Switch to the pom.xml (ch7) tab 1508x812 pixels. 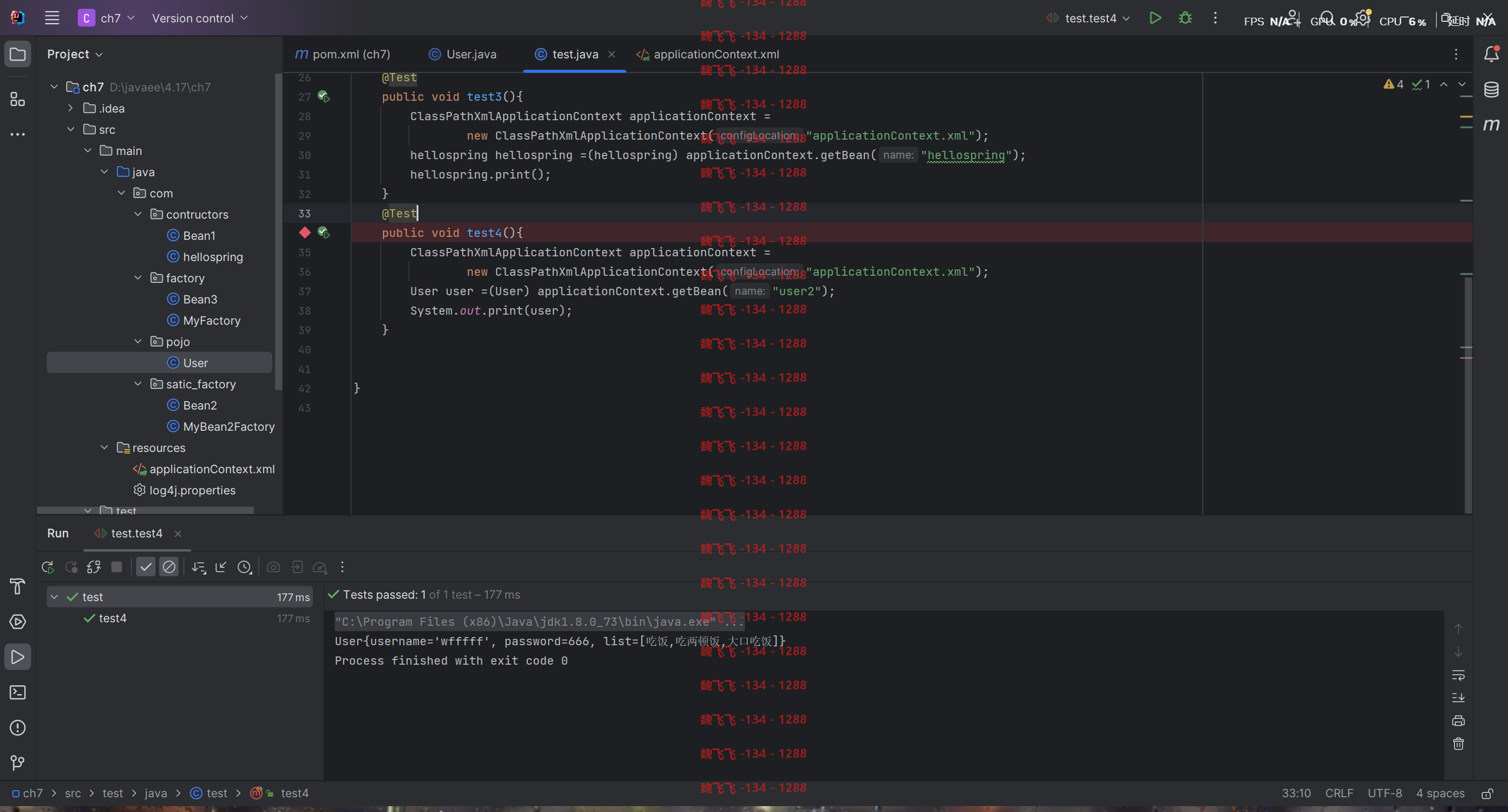[343, 54]
